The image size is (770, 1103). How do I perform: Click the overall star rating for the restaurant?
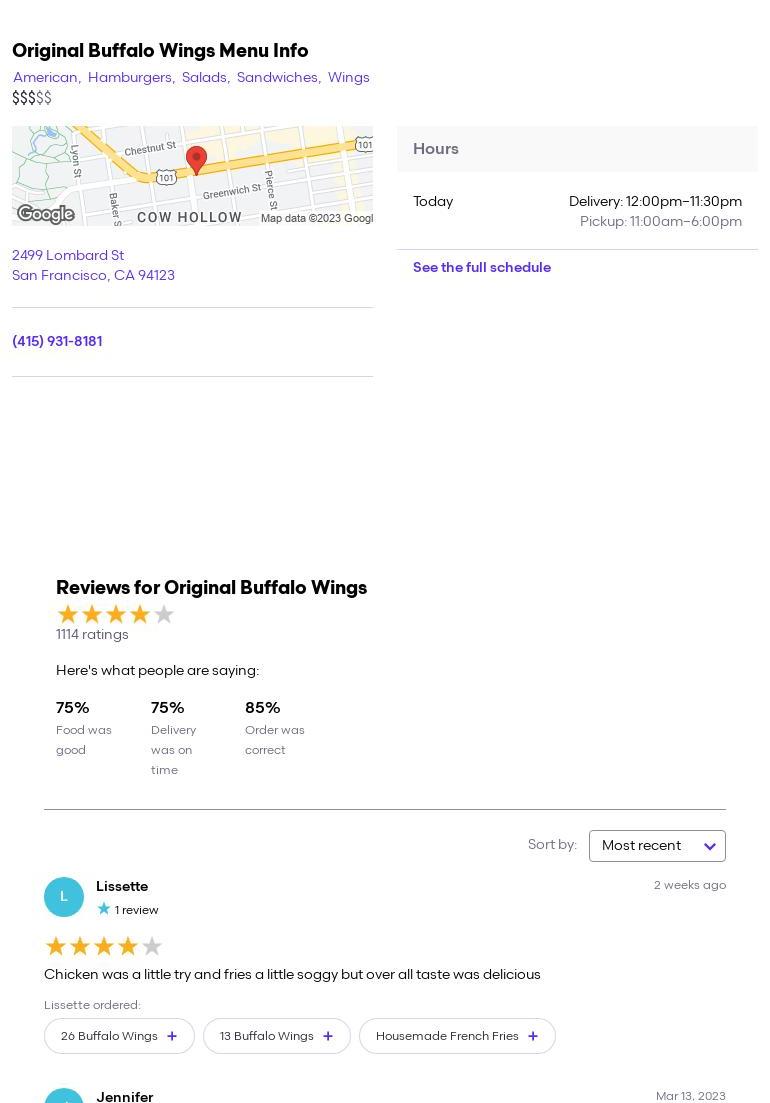coord(115,614)
